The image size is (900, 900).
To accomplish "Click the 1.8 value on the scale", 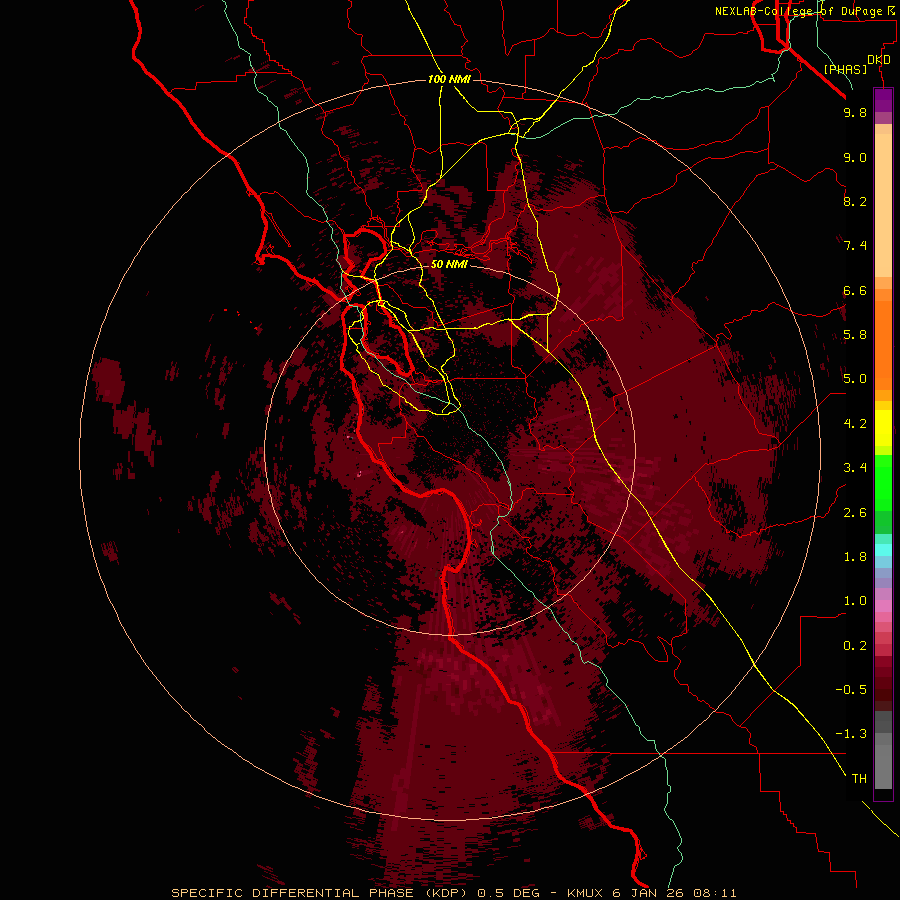I will tap(855, 557).
